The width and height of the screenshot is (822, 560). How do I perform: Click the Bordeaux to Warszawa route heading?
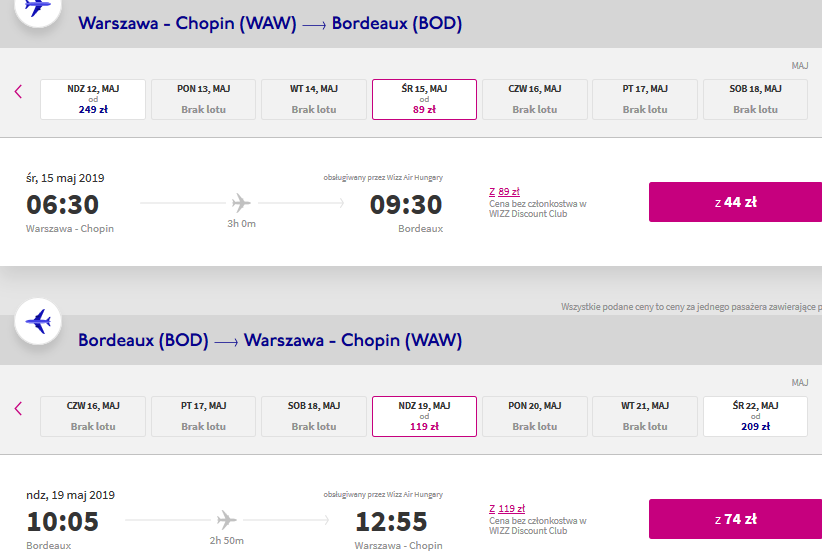click(x=270, y=340)
